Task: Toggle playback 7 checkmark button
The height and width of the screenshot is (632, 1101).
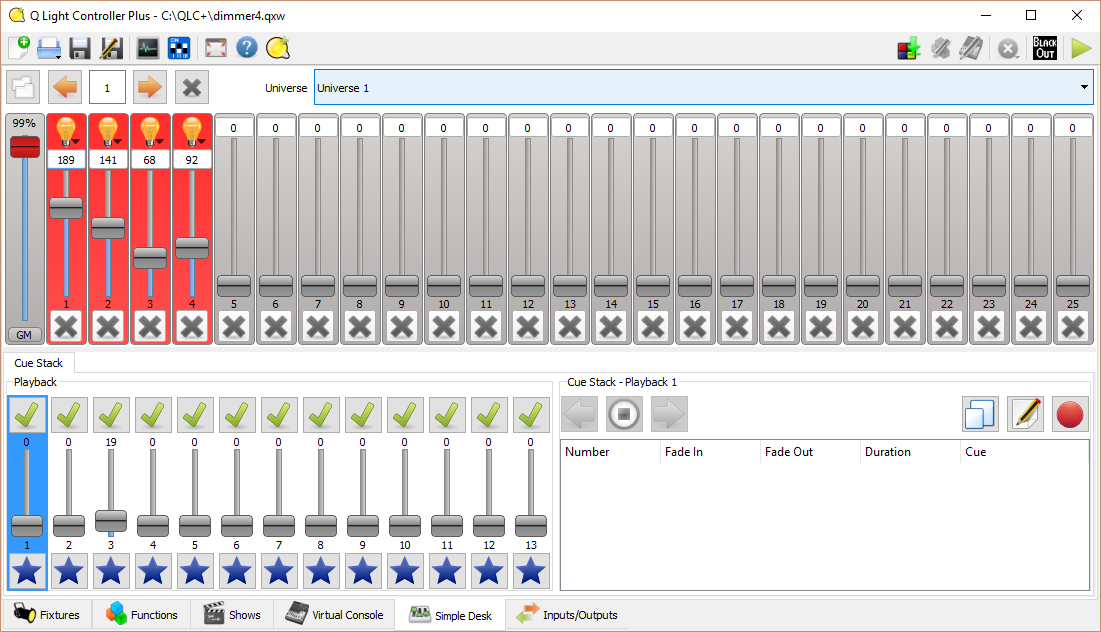Action: tap(279, 414)
